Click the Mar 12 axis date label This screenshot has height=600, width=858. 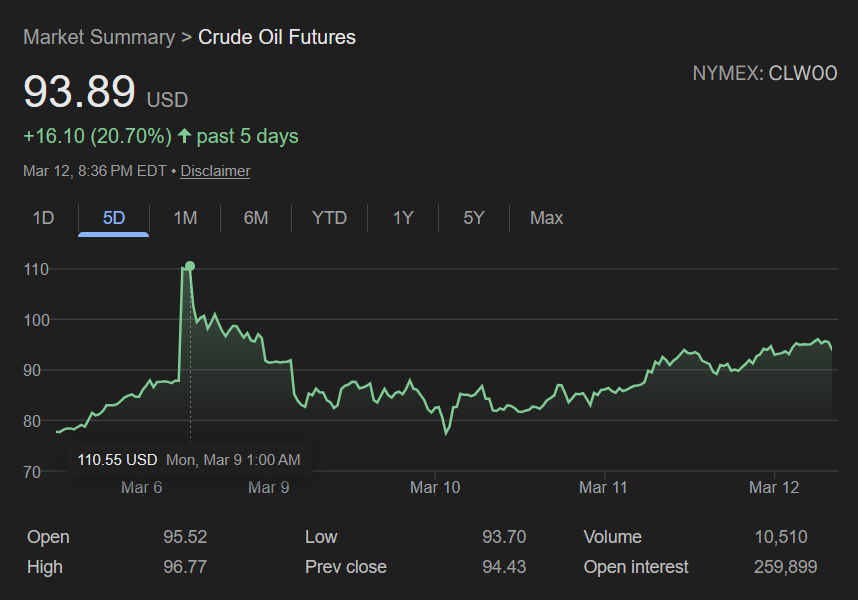tap(774, 487)
